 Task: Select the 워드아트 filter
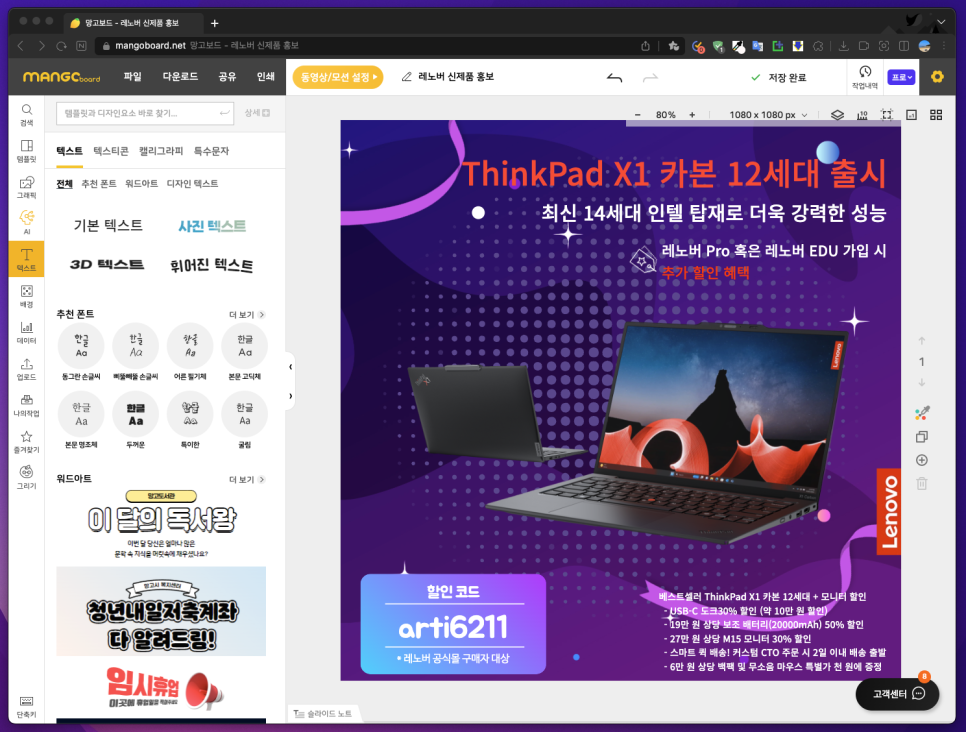coord(141,184)
